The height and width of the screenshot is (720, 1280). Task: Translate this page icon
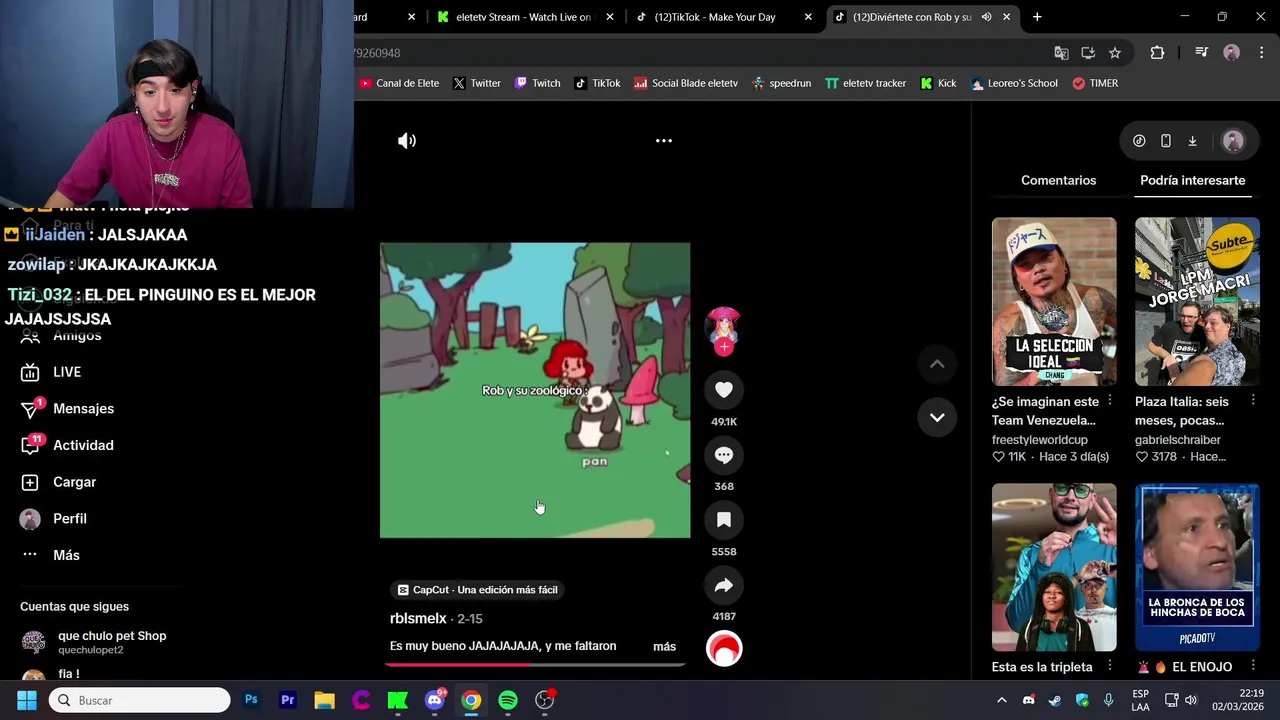click(1061, 53)
